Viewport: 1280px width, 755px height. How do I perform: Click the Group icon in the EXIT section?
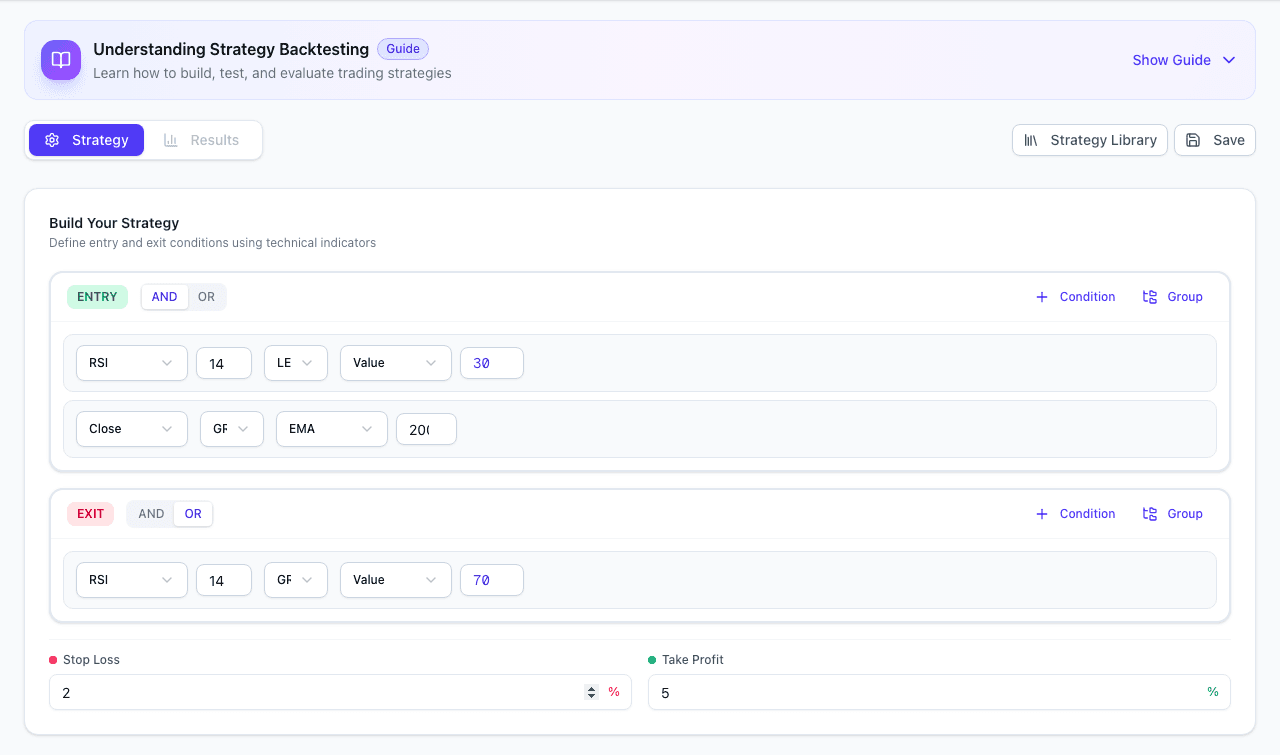[x=1151, y=513]
